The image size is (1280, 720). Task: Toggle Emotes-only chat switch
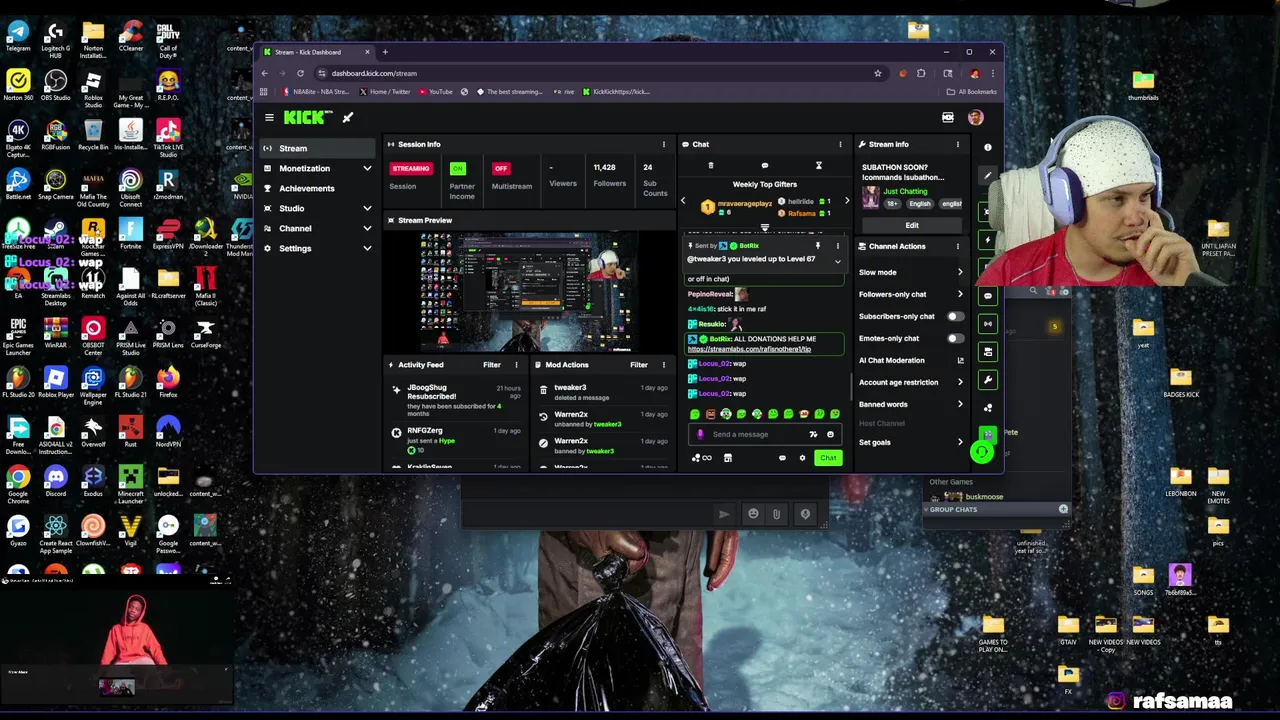click(x=955, y=339)
